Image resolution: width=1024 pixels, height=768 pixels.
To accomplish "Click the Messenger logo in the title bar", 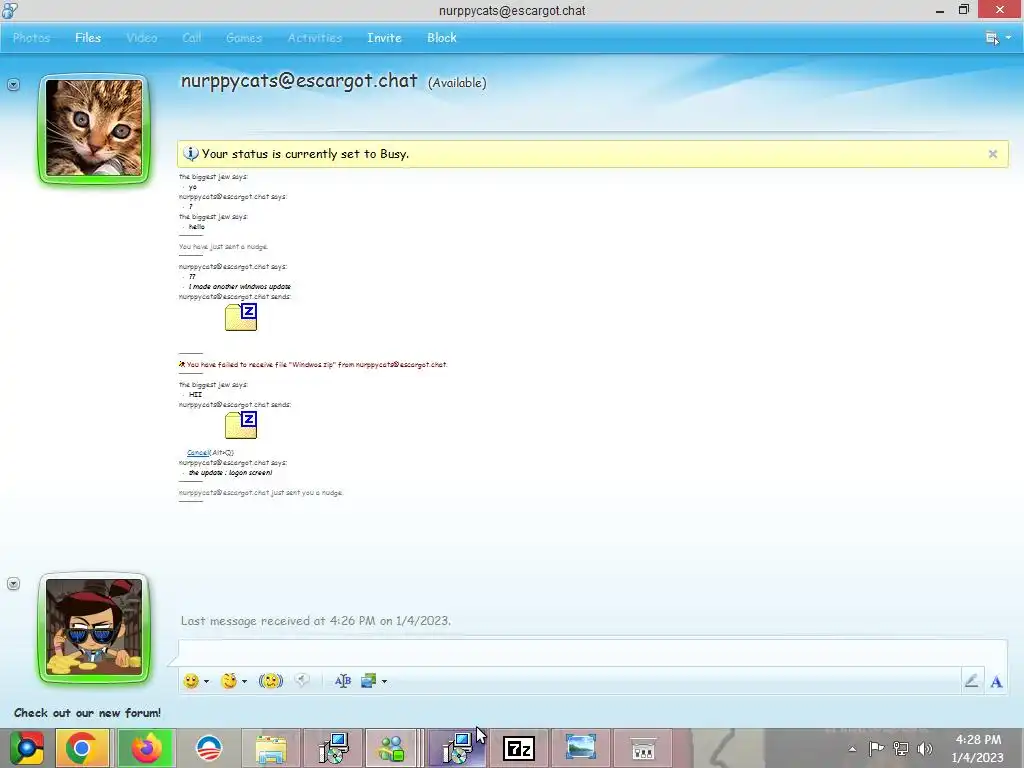I will click(10, 10).
